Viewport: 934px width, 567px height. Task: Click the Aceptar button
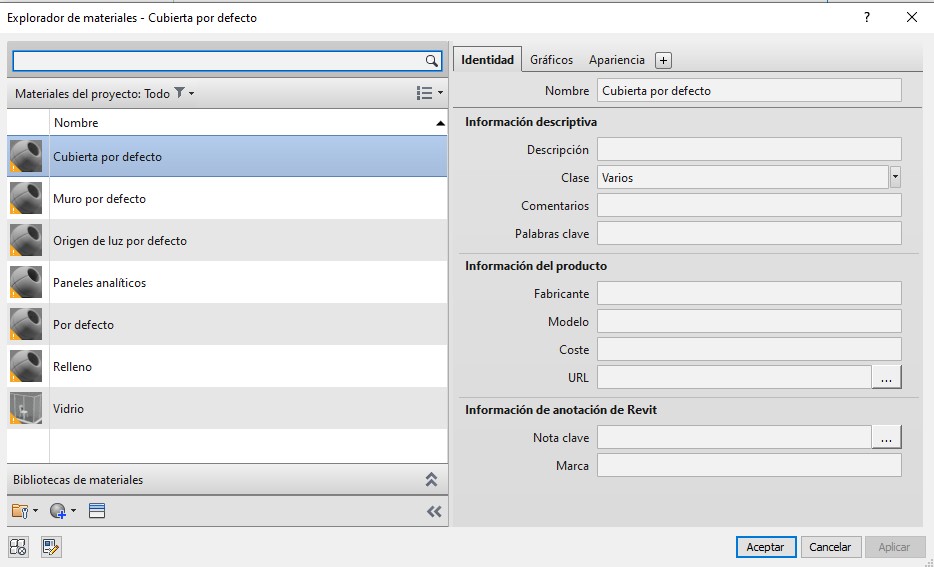pos(766,547)
